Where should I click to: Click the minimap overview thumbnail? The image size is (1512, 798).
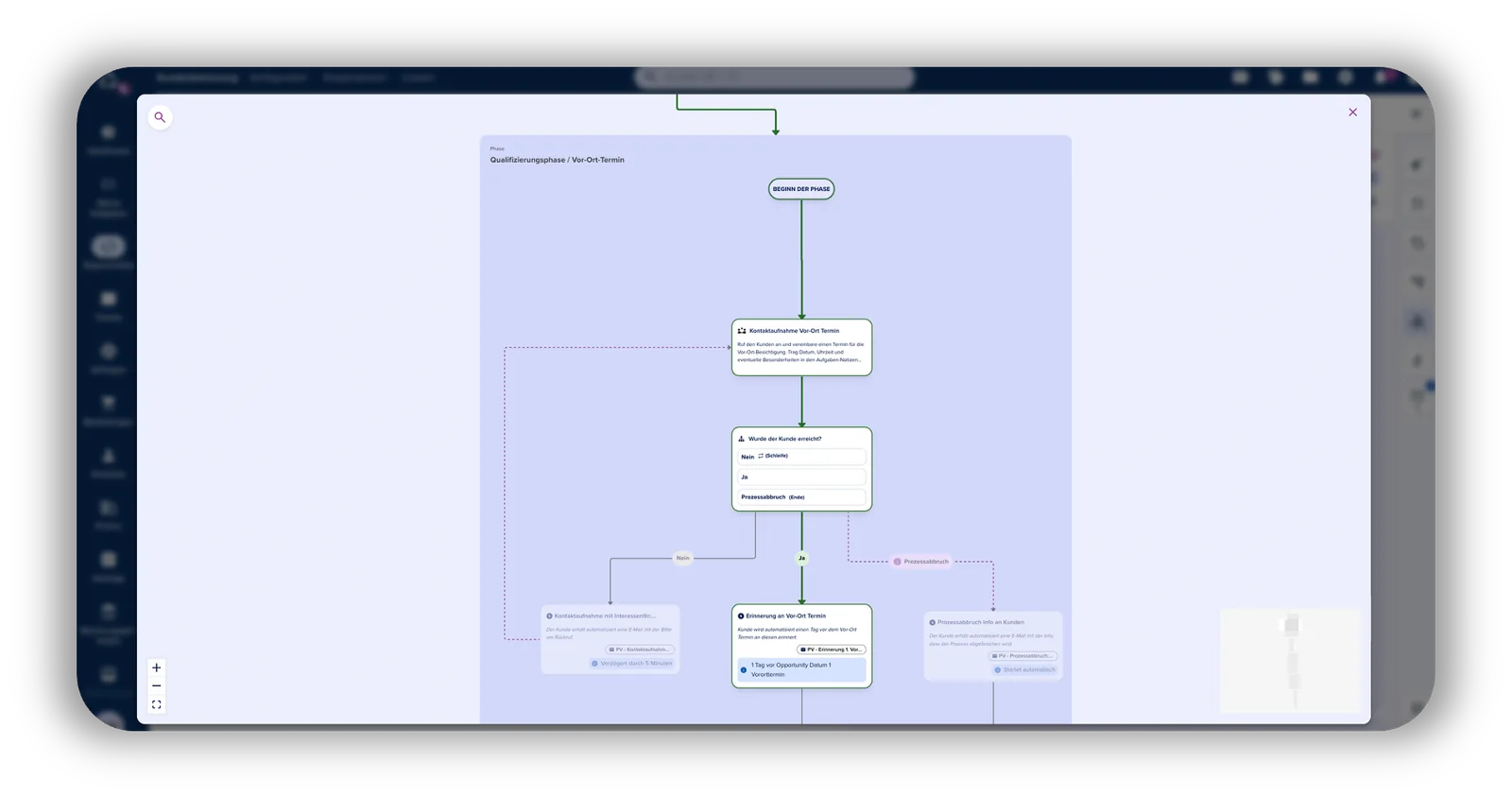(x=1290, y=661)
